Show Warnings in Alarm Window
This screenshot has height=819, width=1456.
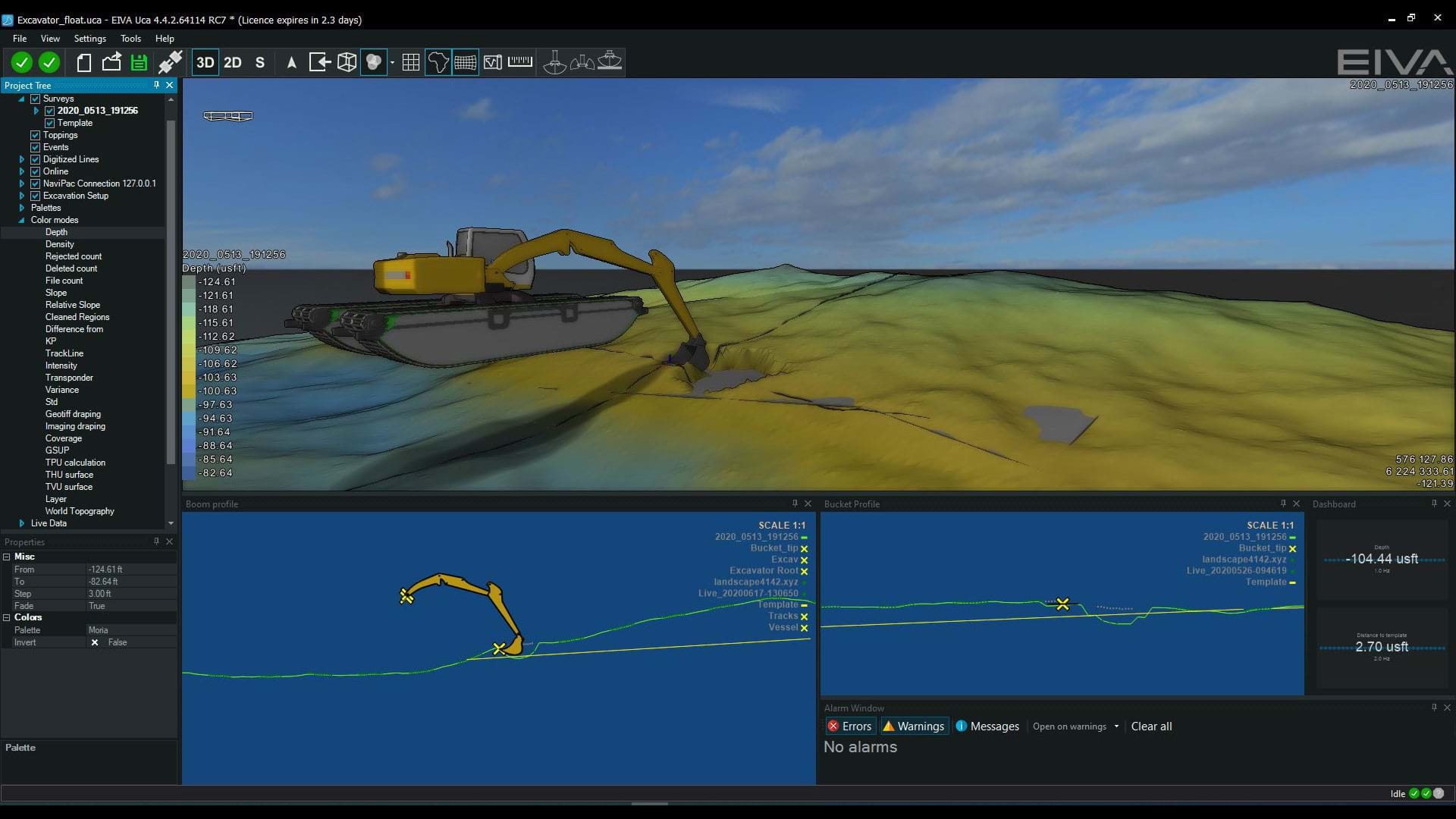pos(914,726)
